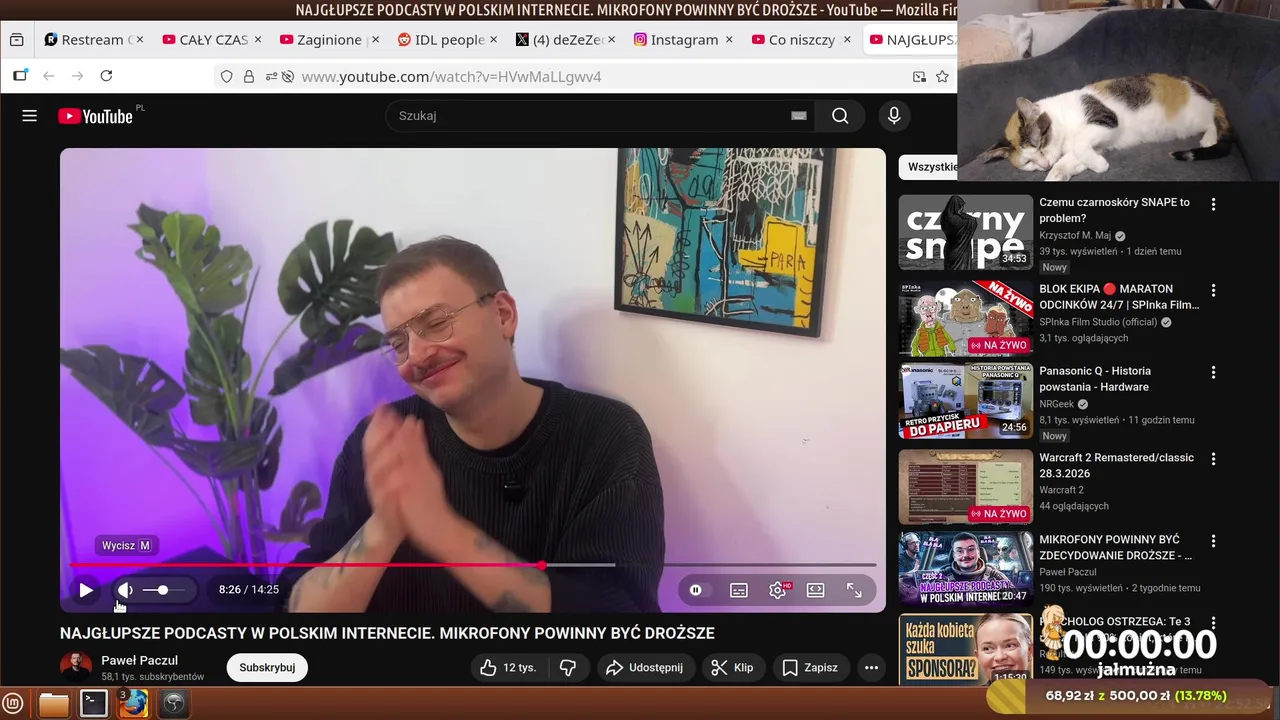Bookmark the page with the star icon

942,76
